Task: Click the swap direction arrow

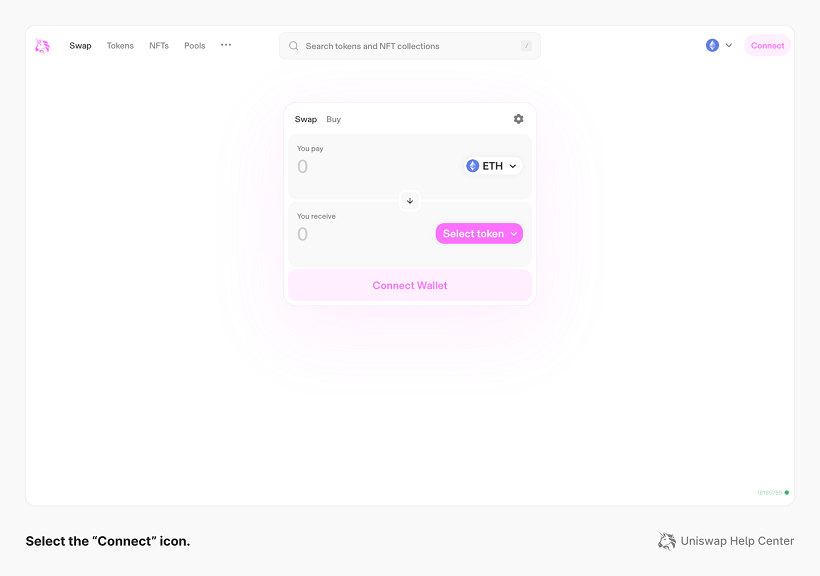Action: (x=410, y=201)
